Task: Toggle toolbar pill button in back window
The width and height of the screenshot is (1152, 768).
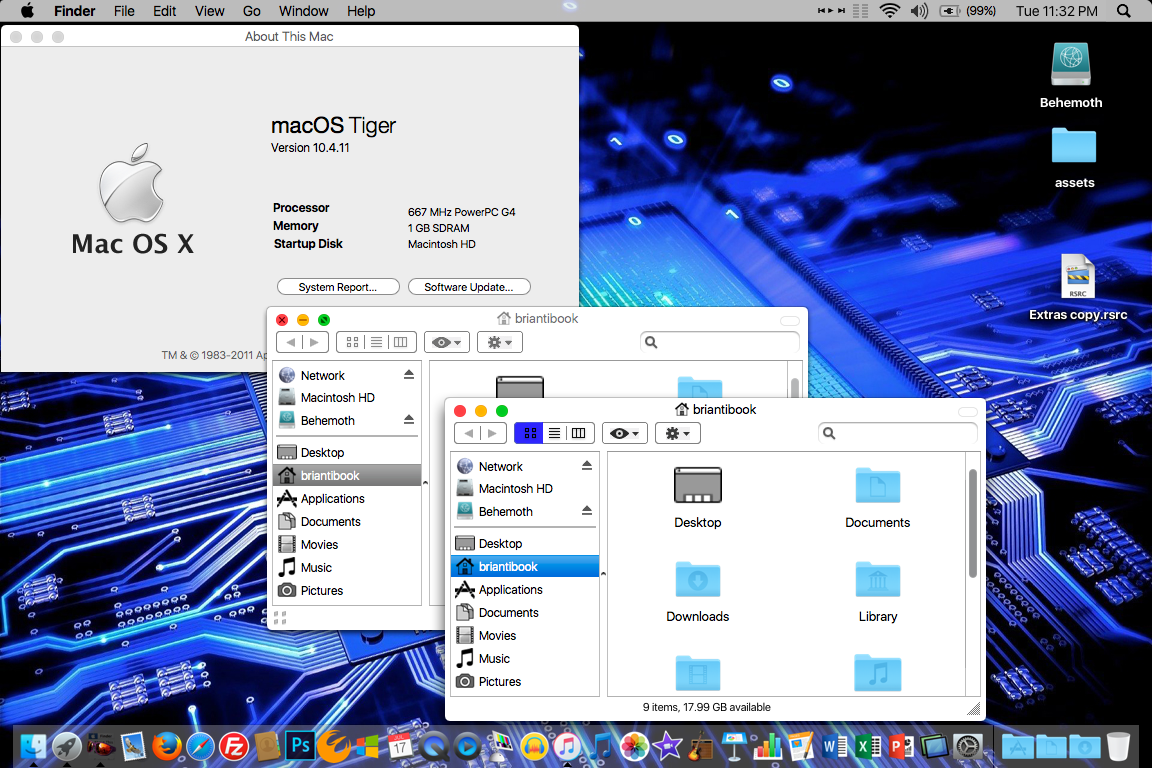Action: (x=790, y=320)
